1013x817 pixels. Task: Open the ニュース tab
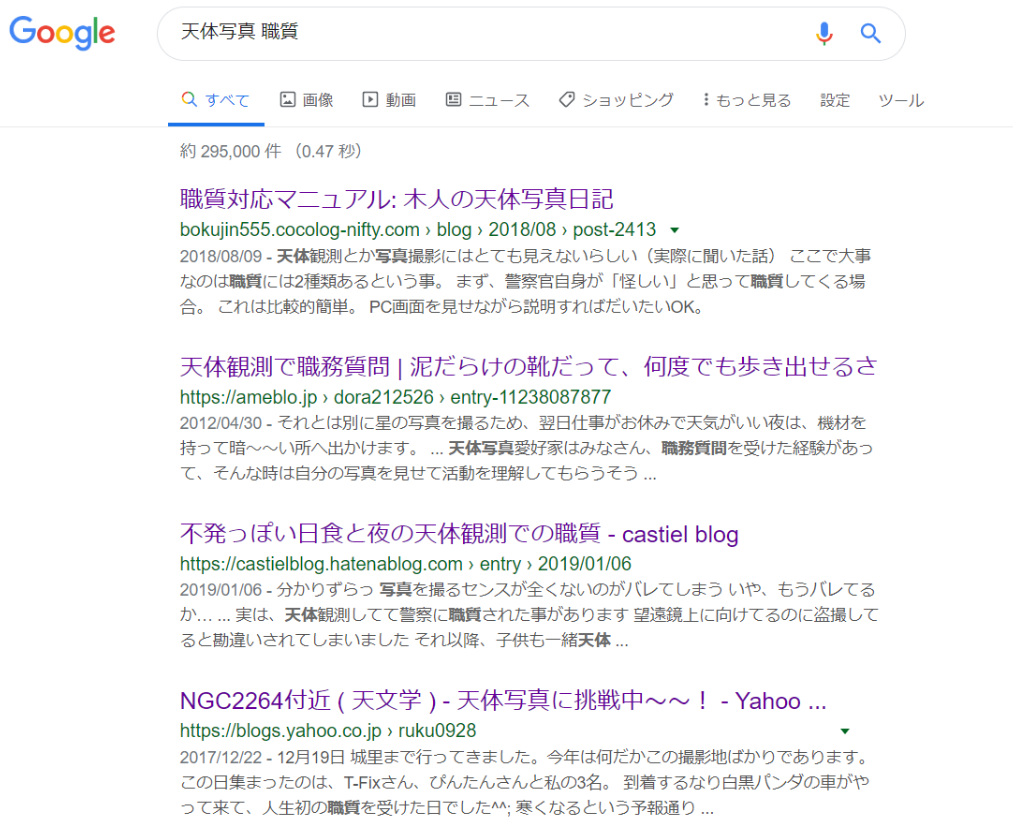(488, 100)
